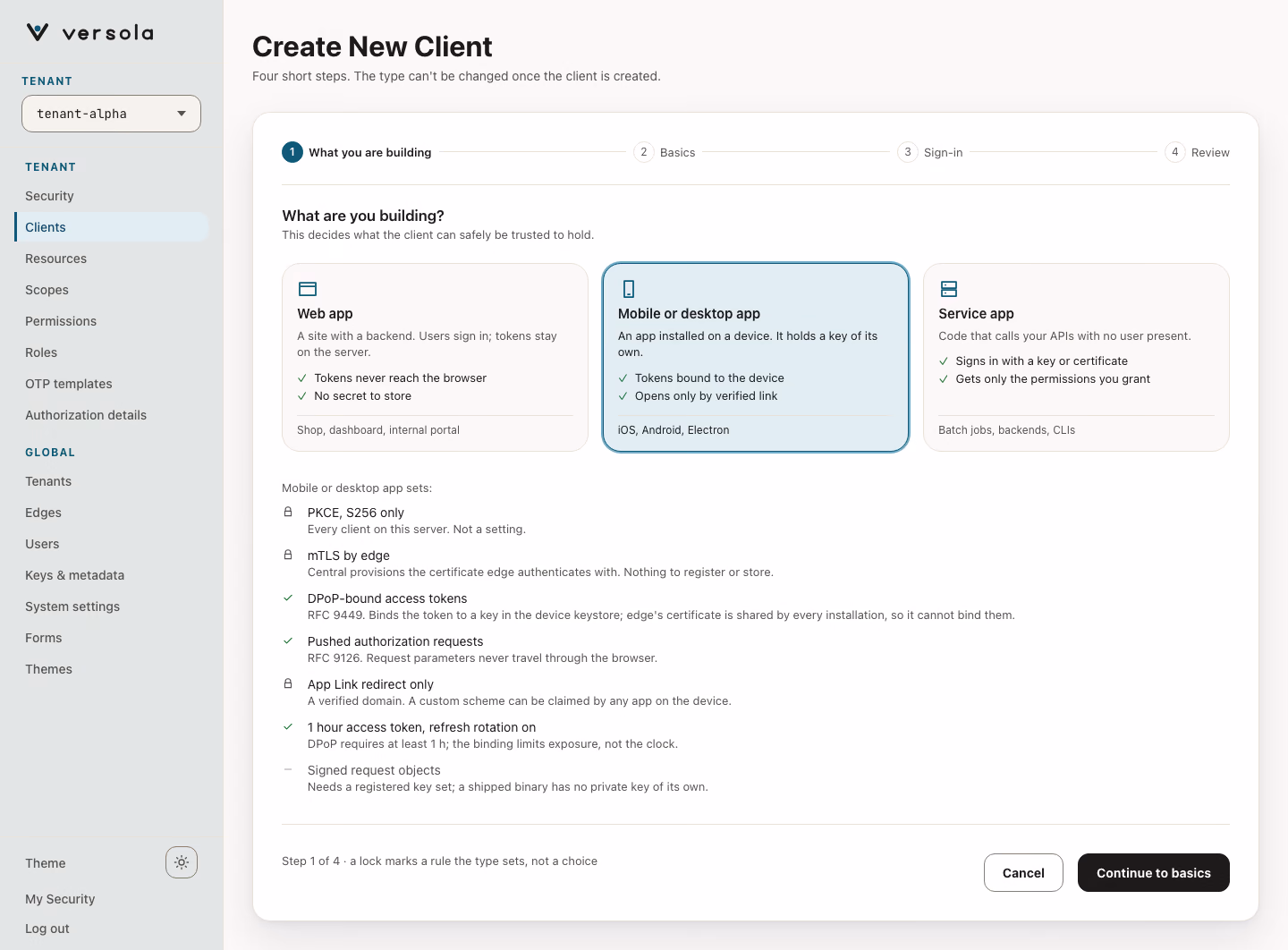The width and height of the screenshot is (1288, 950).
Task: Jump to step 2 Basics
Action: coord(665,152)
